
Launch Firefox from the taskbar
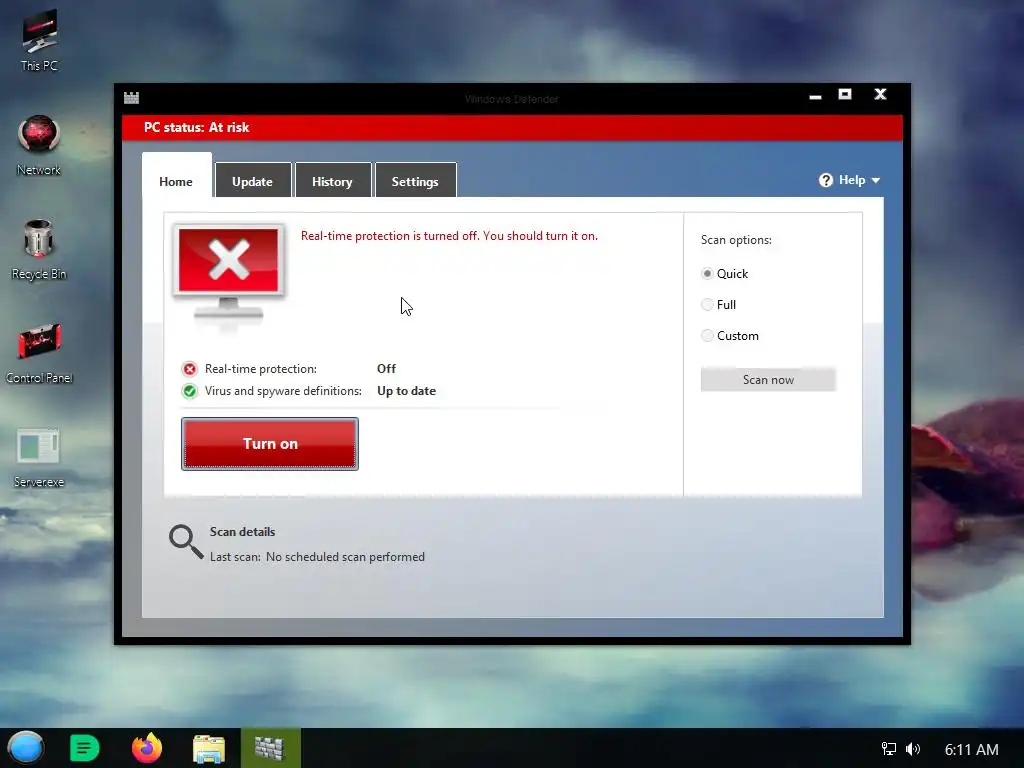click(x=147, y=748)
